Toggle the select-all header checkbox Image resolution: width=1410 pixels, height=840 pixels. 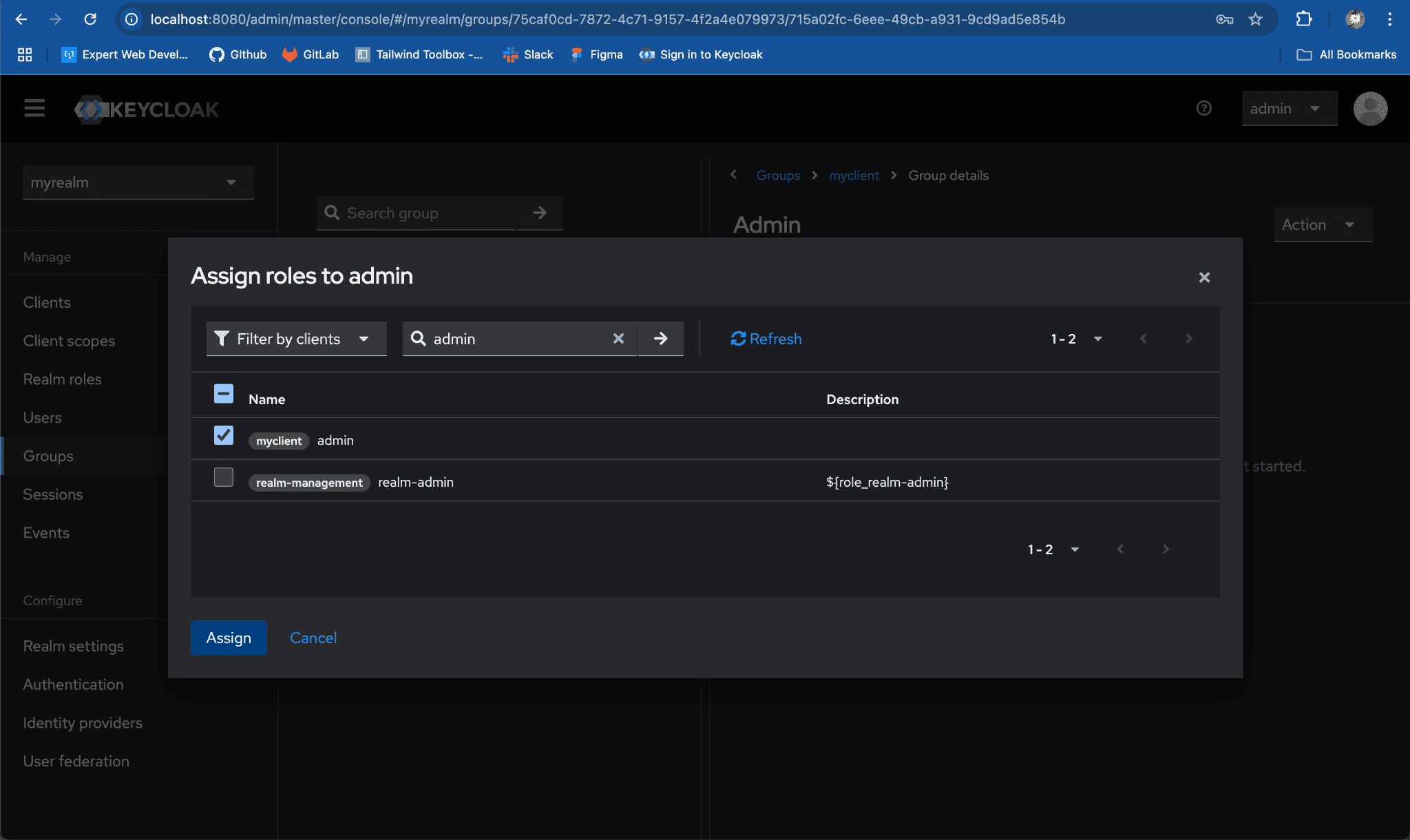(x=224, y=394)
